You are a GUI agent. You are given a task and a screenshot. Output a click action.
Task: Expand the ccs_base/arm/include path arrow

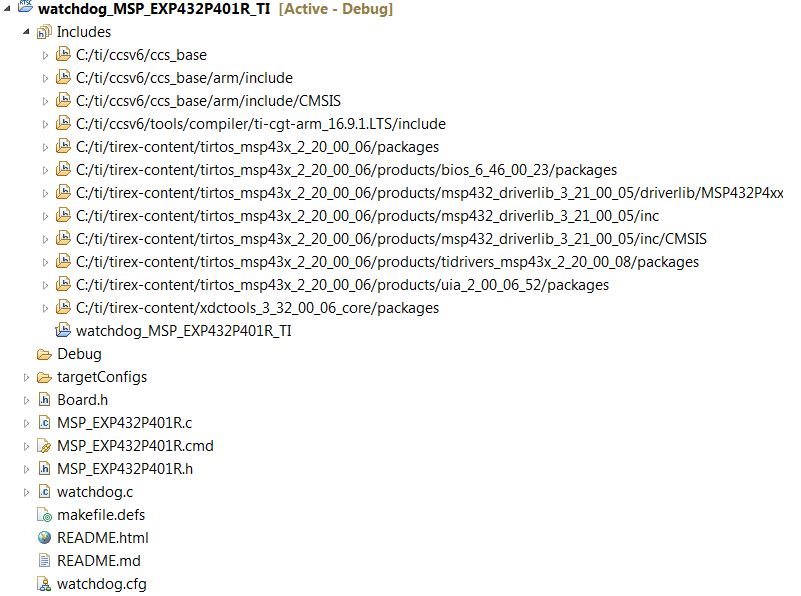coord(45,78)
